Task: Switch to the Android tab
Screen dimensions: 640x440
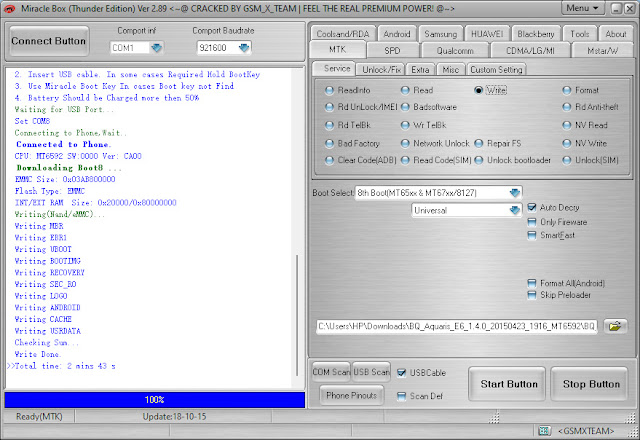Action: click(397, 34)
